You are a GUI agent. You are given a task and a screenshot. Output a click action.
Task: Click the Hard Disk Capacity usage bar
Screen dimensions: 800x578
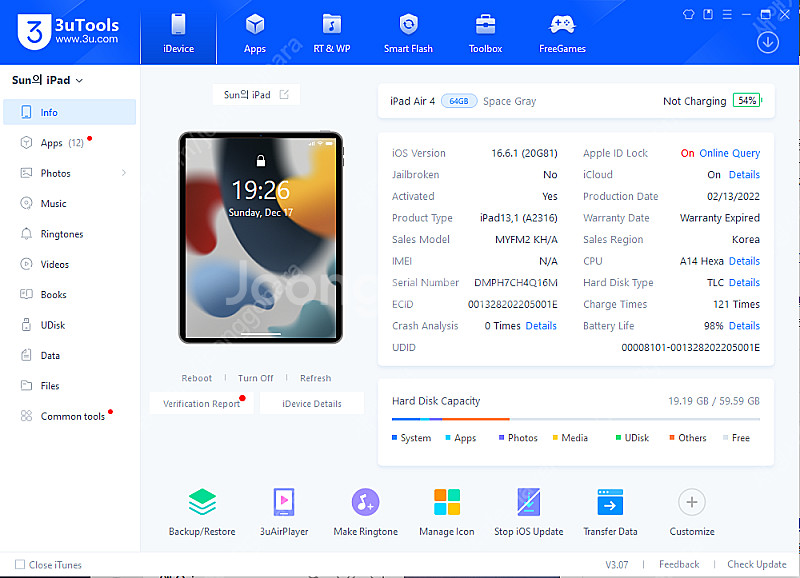576,419
